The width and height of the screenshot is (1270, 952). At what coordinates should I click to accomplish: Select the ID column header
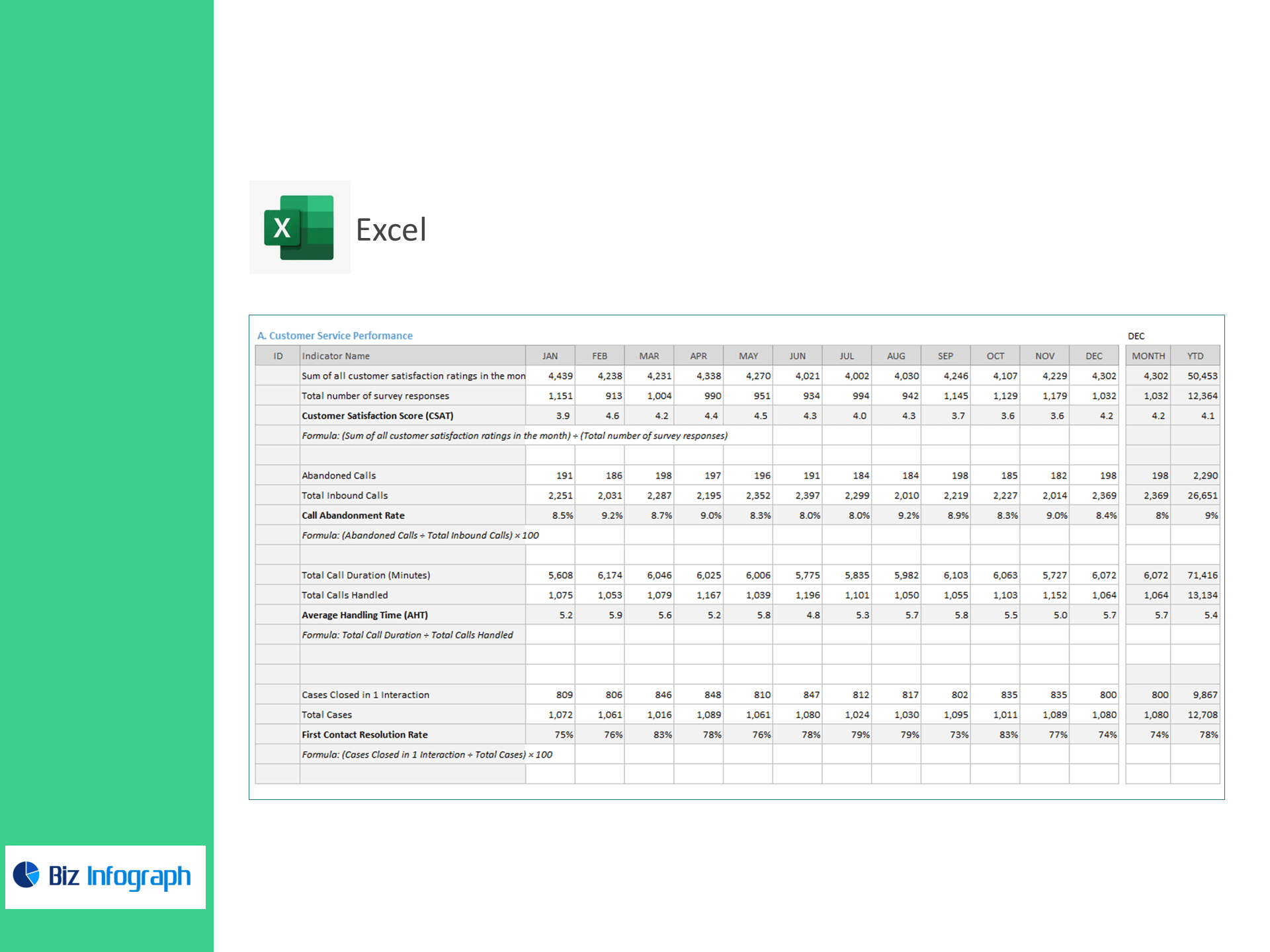pos(278,356)
